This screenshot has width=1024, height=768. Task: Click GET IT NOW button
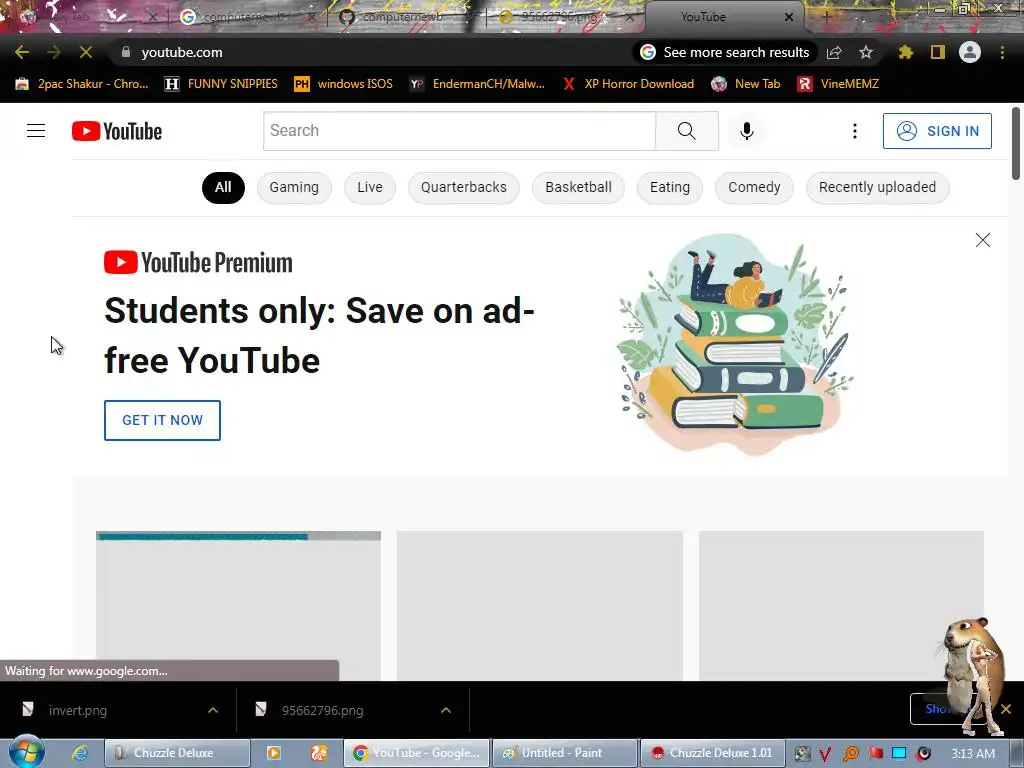point(162,420)
